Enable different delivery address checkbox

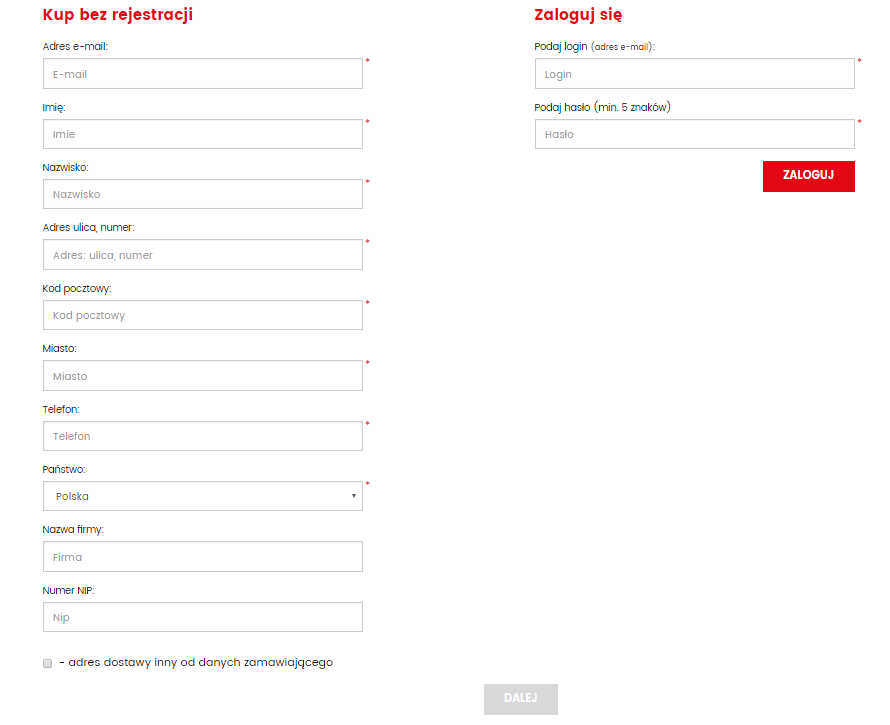click(47, 663)
